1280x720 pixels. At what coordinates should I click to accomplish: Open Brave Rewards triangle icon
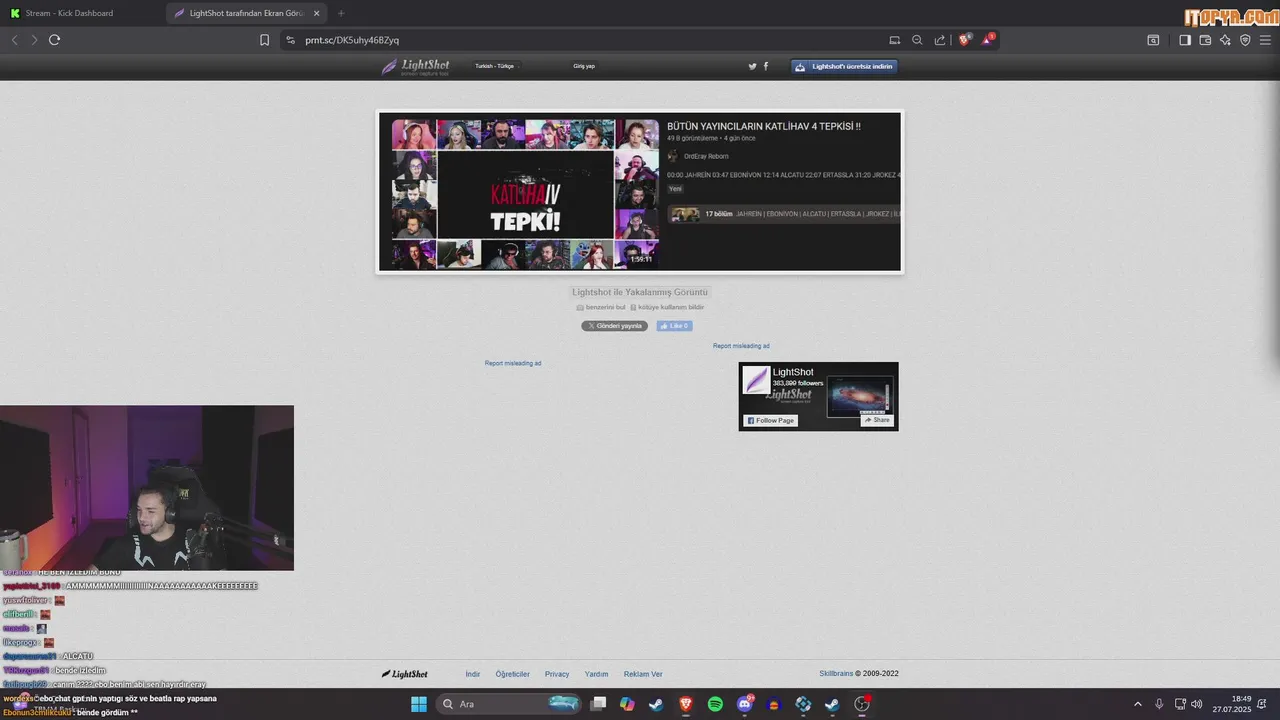(x=988, y=40)
